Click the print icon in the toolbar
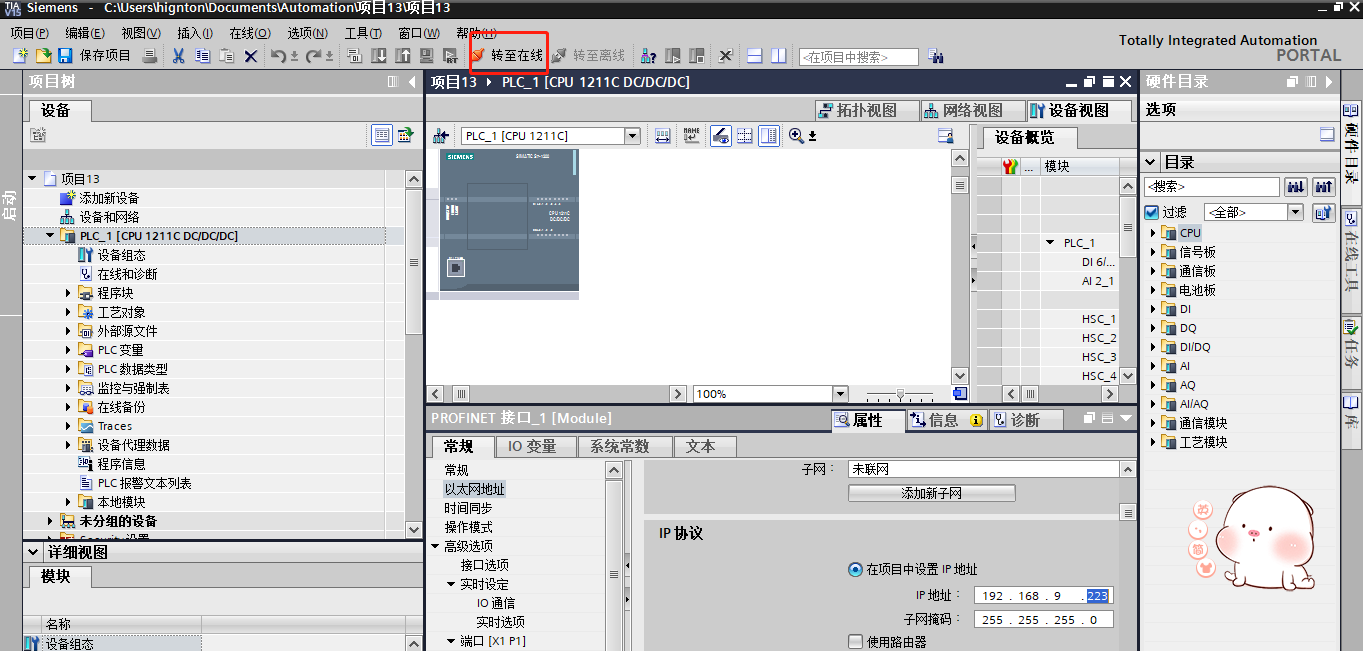This screenshot has width=1363, height=651. pyautogui.click(x=149, y=56)
